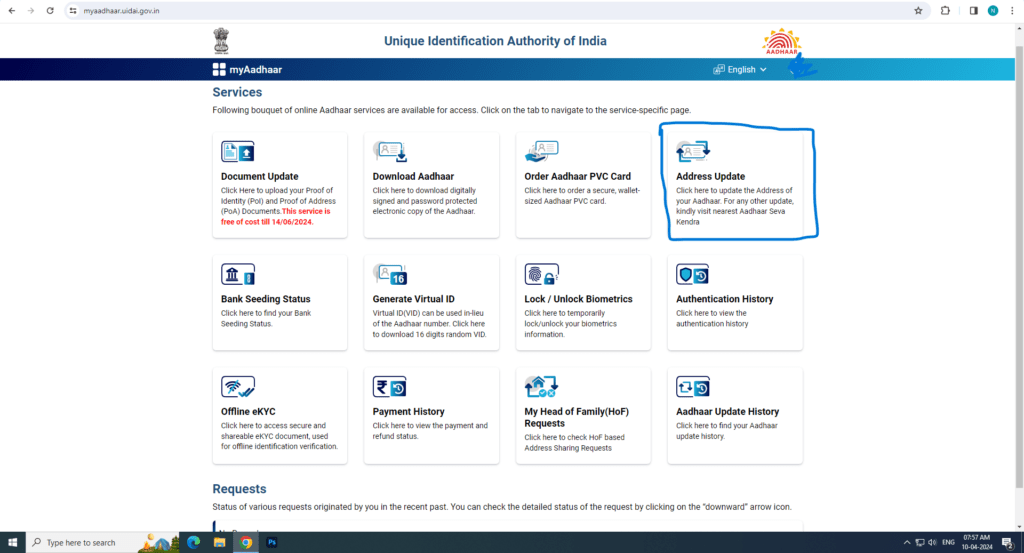Open the Windows Start menu

12,542
